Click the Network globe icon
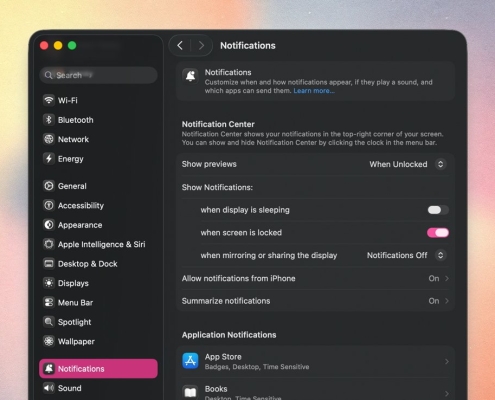Viewport: 495px width, 400px height. click(49, 139)
